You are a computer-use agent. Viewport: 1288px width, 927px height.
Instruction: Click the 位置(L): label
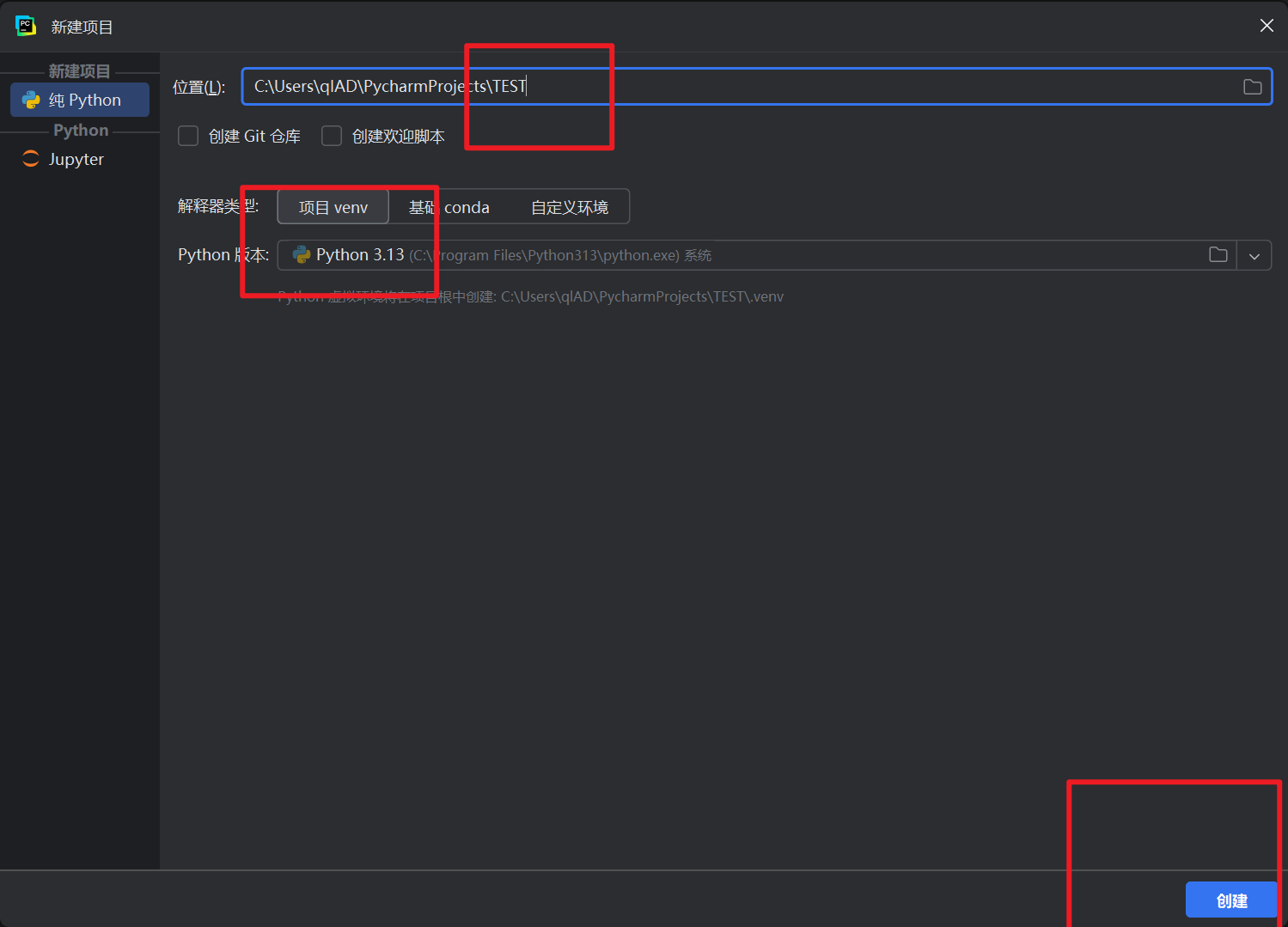(x=198, y=87)
